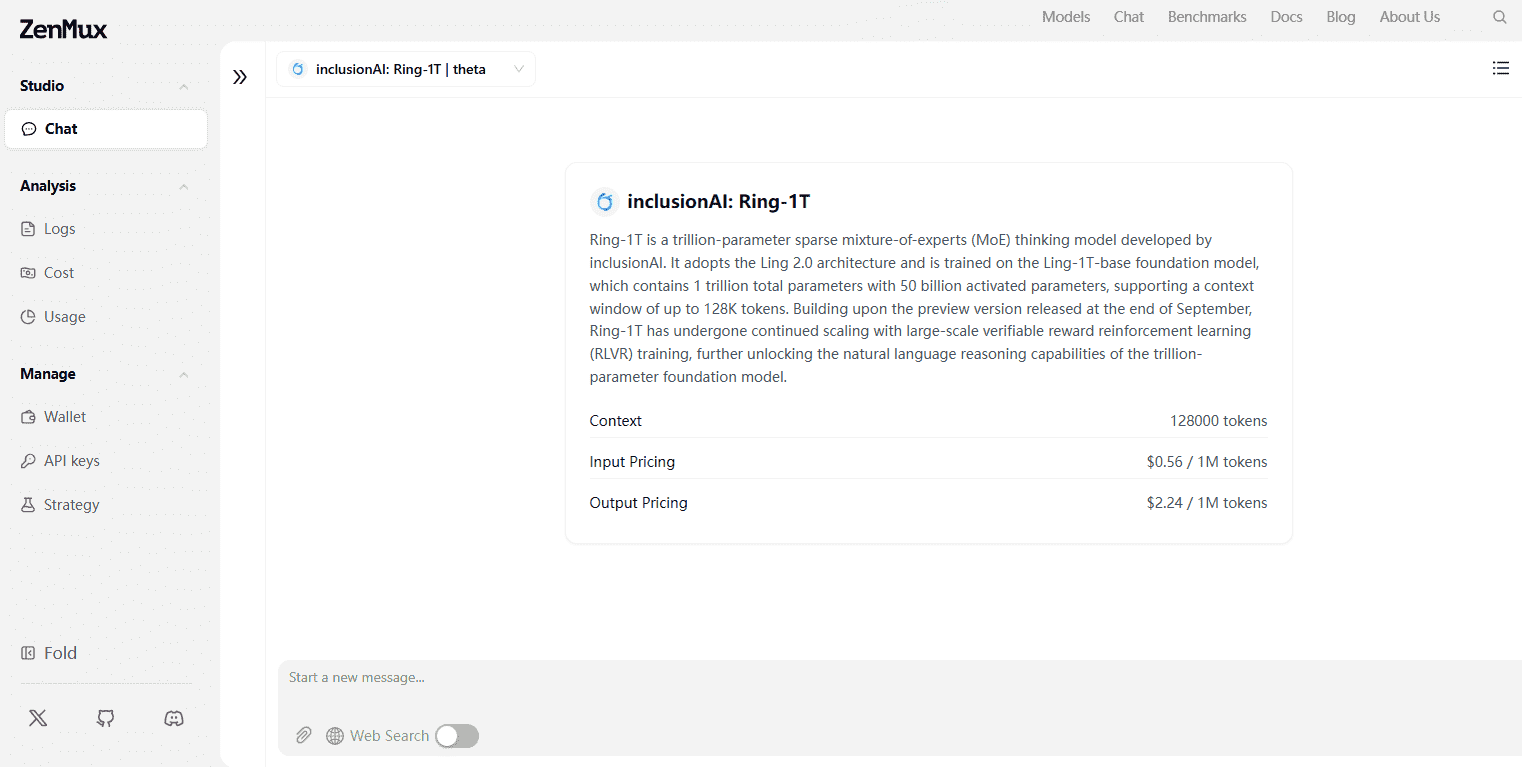This screenshot has width=1522, height=767.
Task: Click the Strategy flask icon
Action: [28, 505]
